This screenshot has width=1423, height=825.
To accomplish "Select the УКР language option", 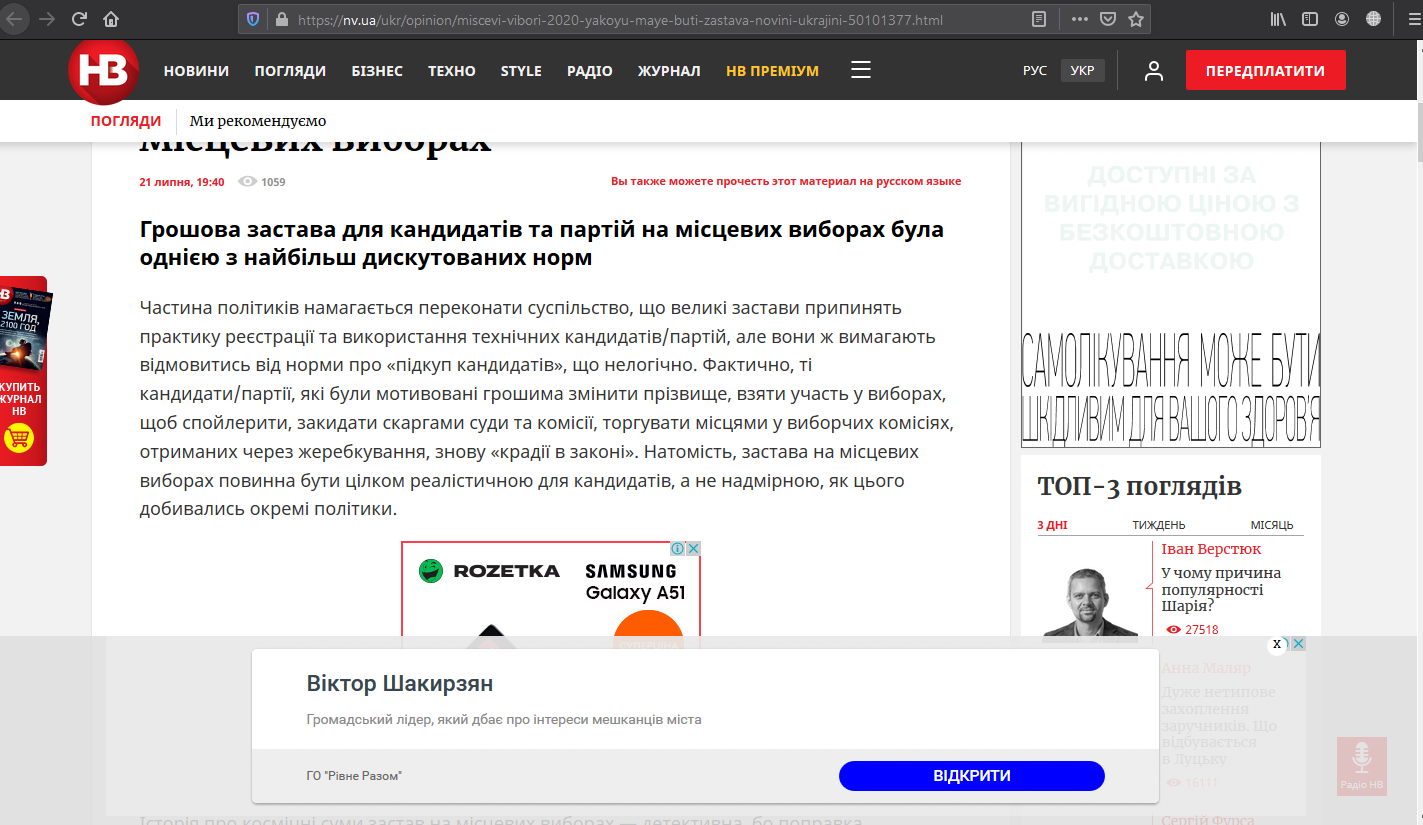I will (1082, 71).
